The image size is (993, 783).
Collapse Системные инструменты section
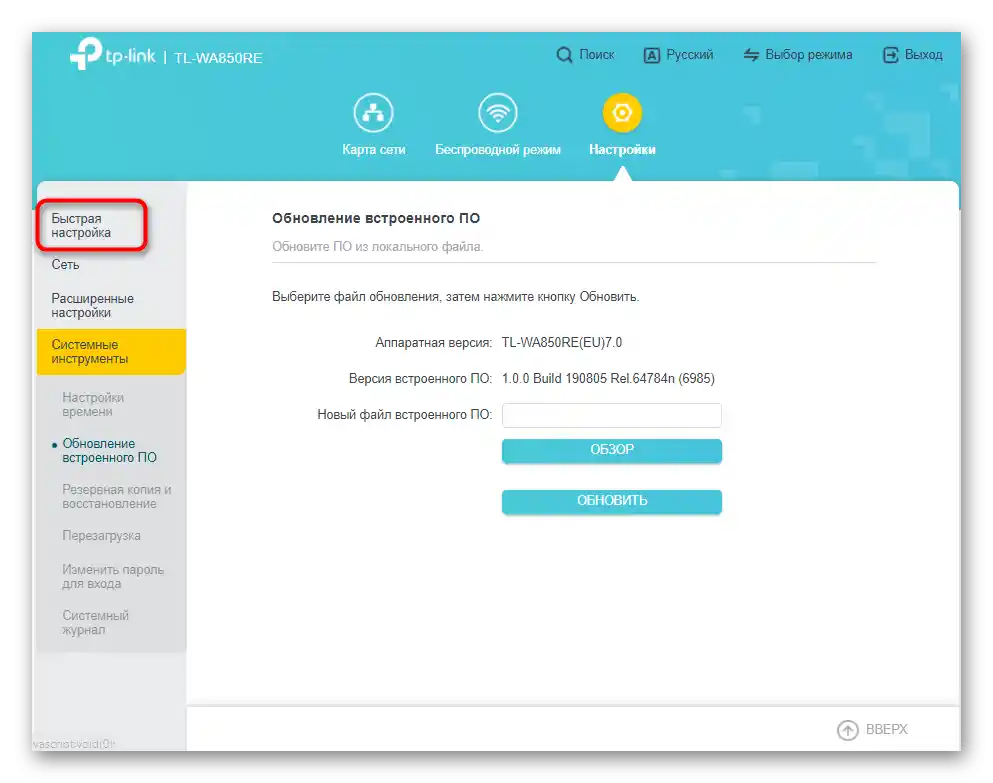coord(111,352)
